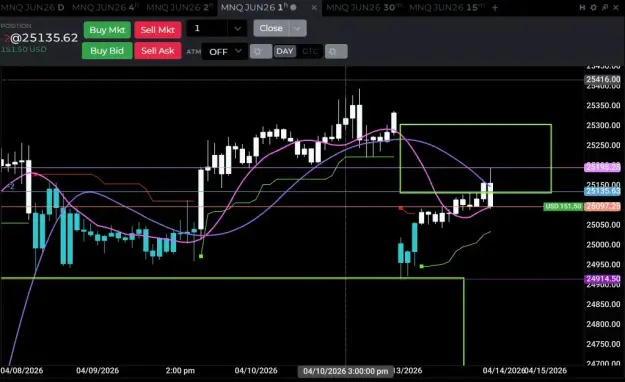Screen dimensions: 625x382
Task: Click the 04/15/2026 date on time axis
Action: pos(545,370)
